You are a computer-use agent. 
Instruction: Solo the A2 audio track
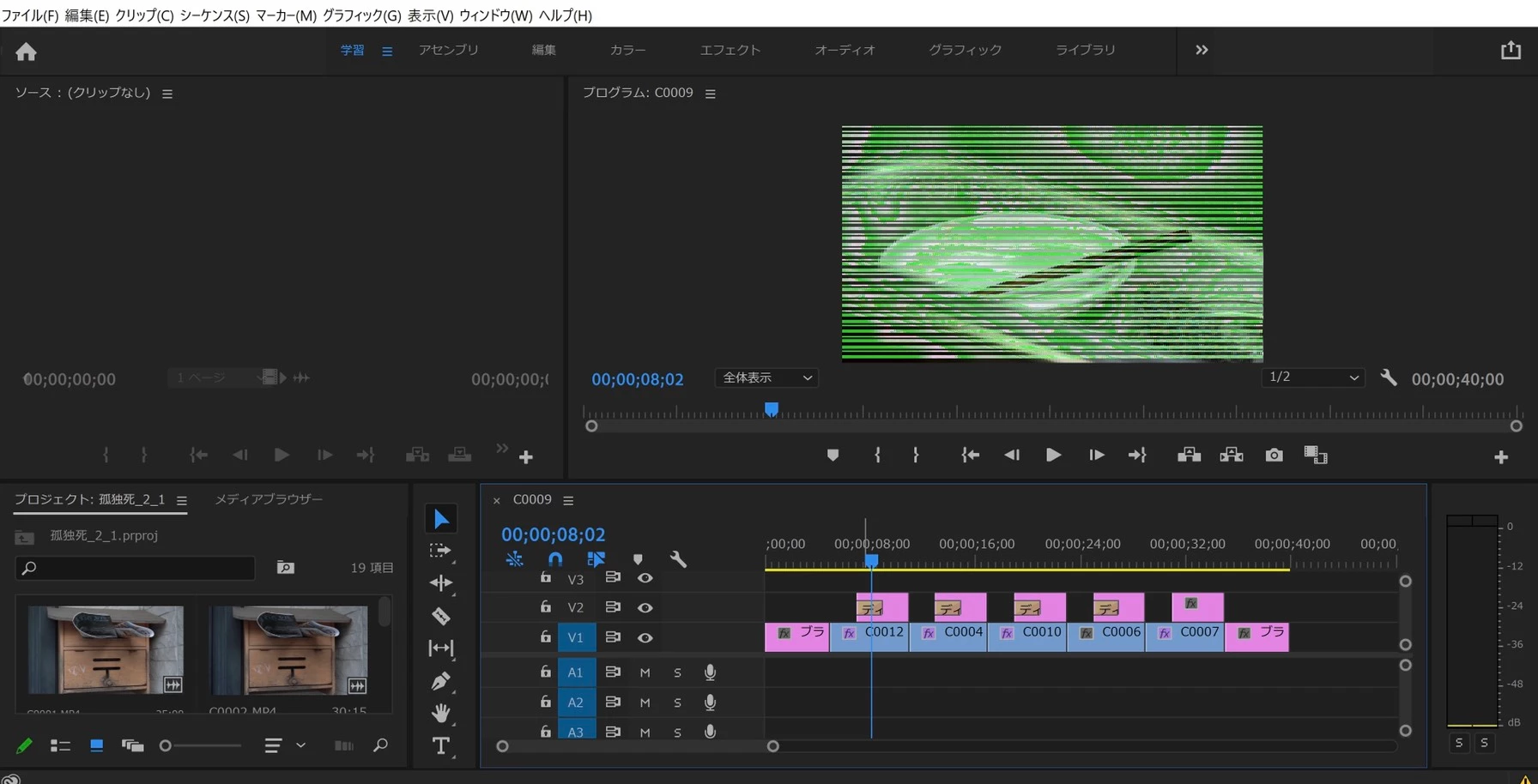pyautogui.click(x=677, y=703)
